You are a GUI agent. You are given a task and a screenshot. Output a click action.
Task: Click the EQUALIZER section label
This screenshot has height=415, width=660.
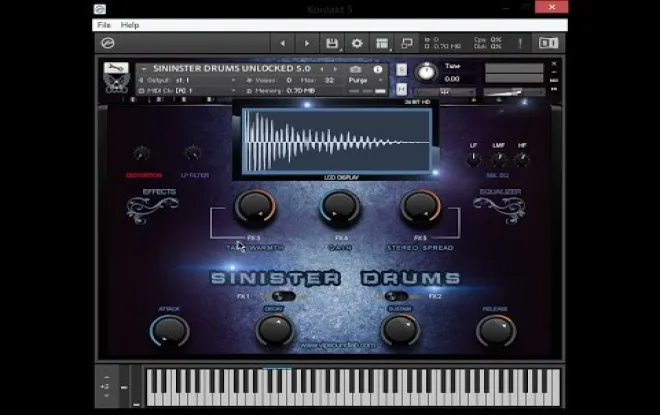[x=500, y=192]
